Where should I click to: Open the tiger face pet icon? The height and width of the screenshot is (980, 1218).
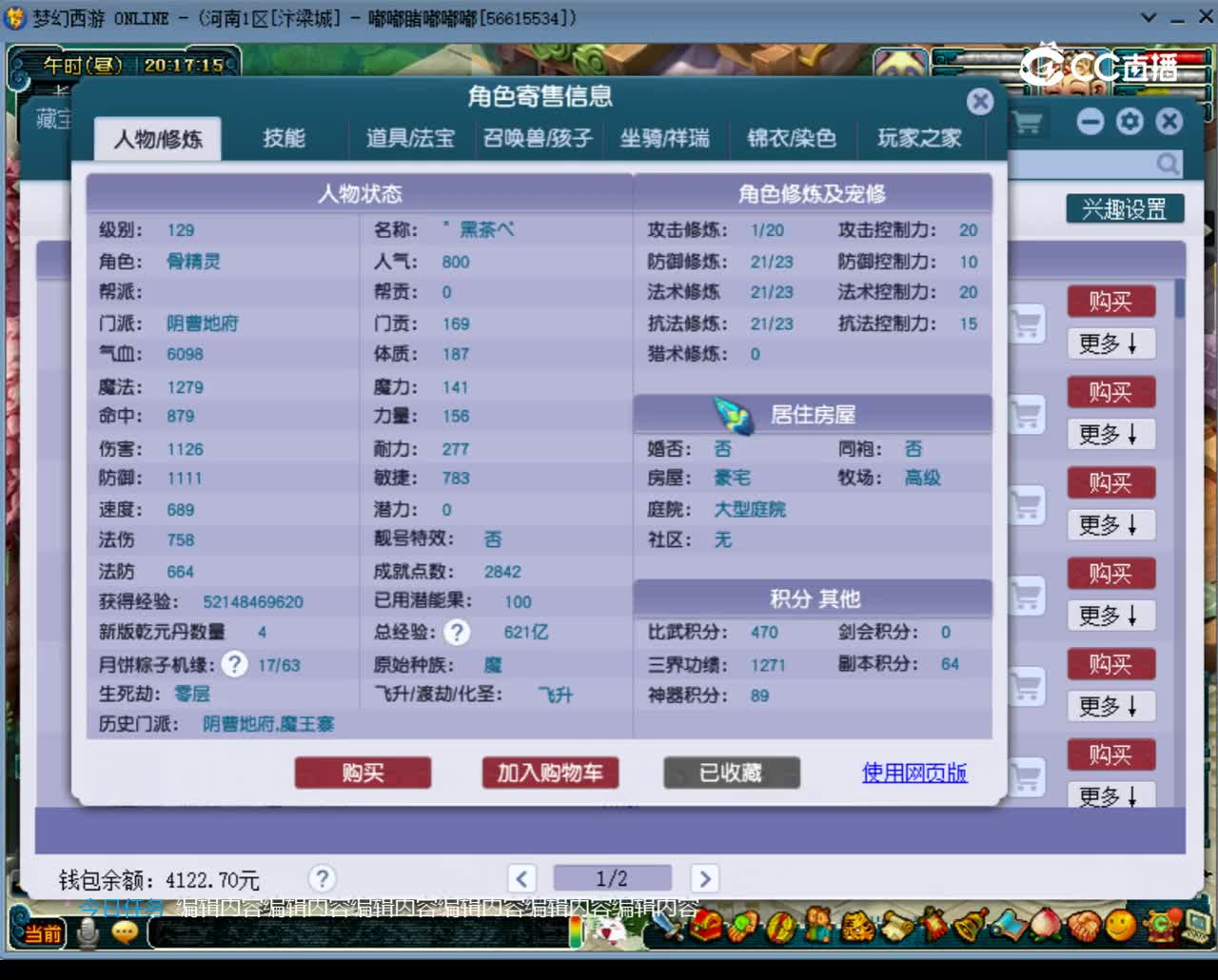[x=857, y=926]
